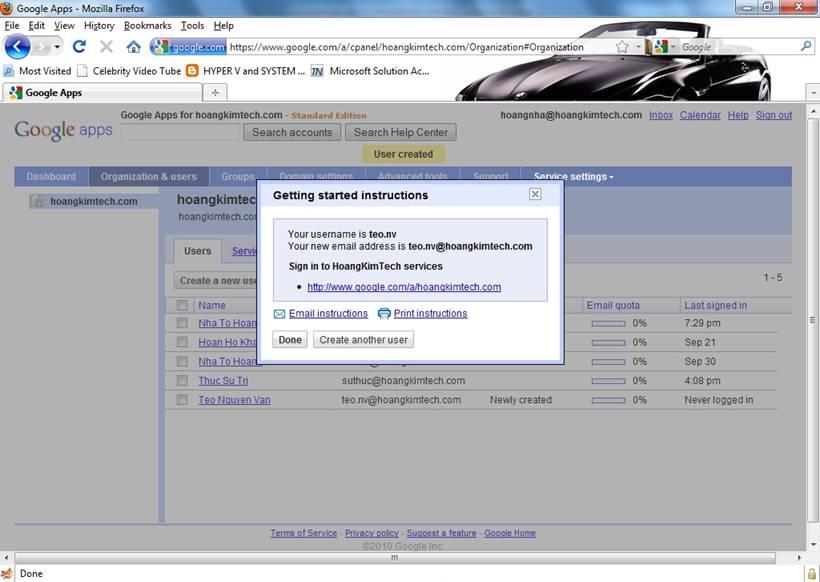This screenshot has width=820, height=582.
Task: Open the HYPER V and SYSTEM bookmark
Action: (x=246, y=71)
